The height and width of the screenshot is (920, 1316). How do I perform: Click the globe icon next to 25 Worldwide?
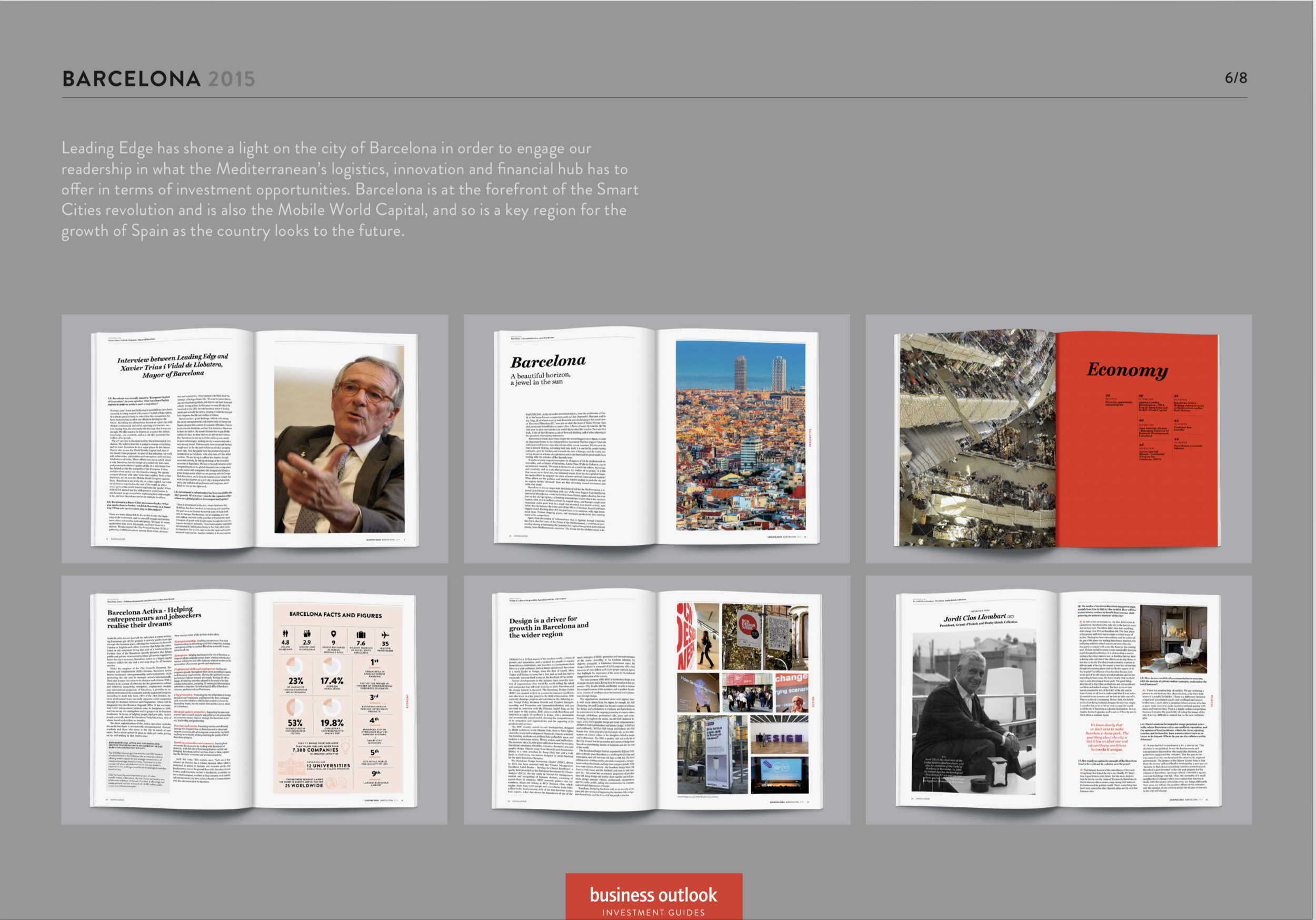(x=331, y=785)
